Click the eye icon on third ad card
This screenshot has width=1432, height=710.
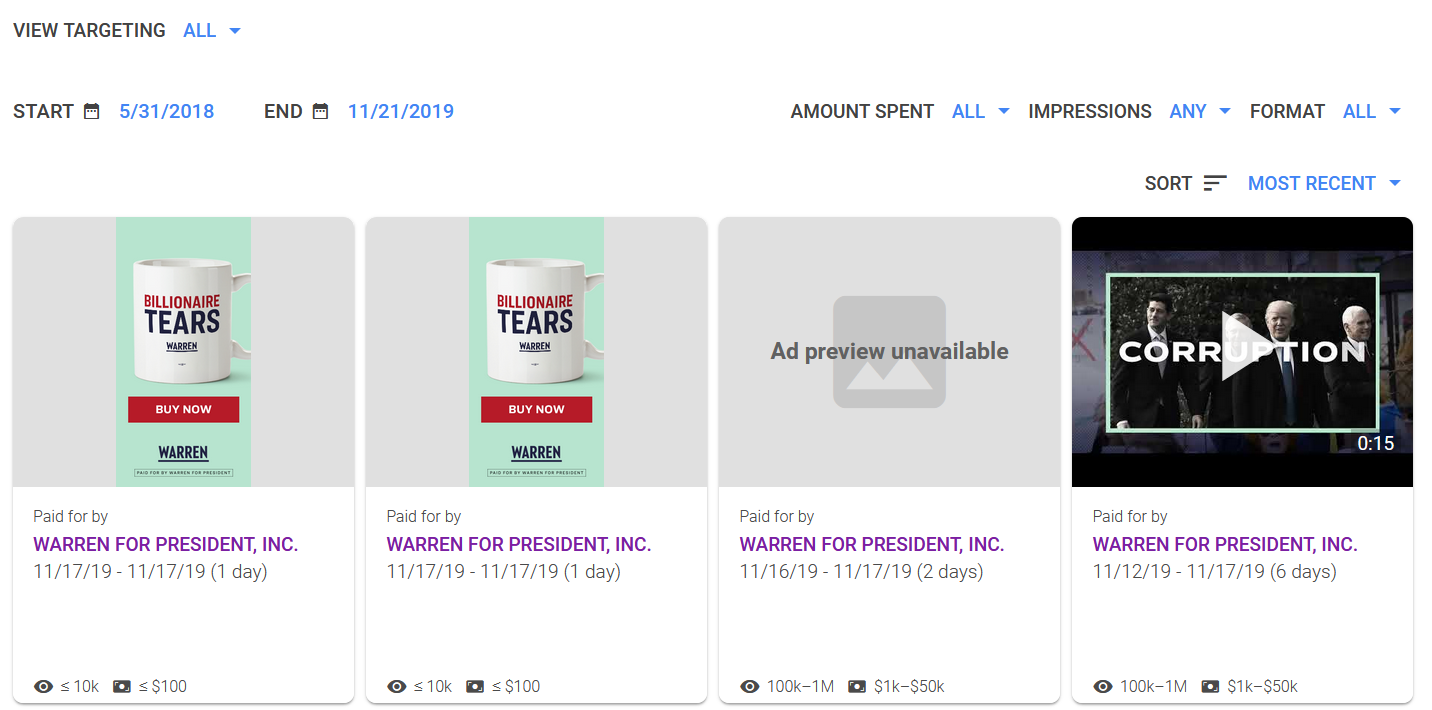click(x=750, y=687)
